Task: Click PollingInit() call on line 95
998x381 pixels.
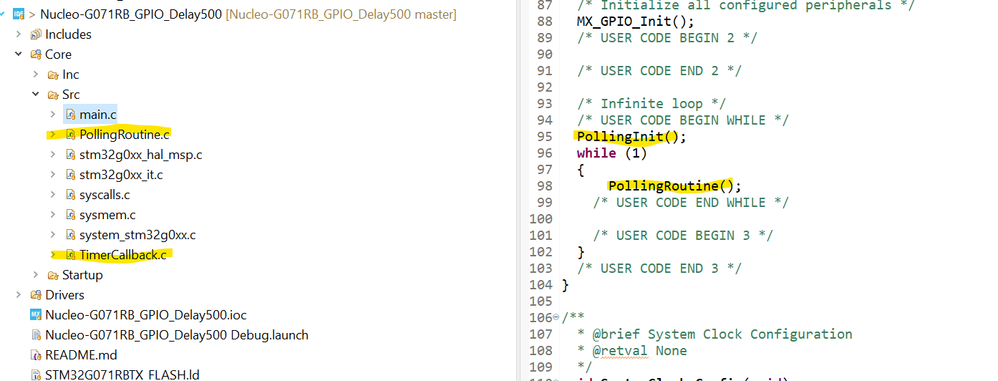Action: click(x=632, y=137)
